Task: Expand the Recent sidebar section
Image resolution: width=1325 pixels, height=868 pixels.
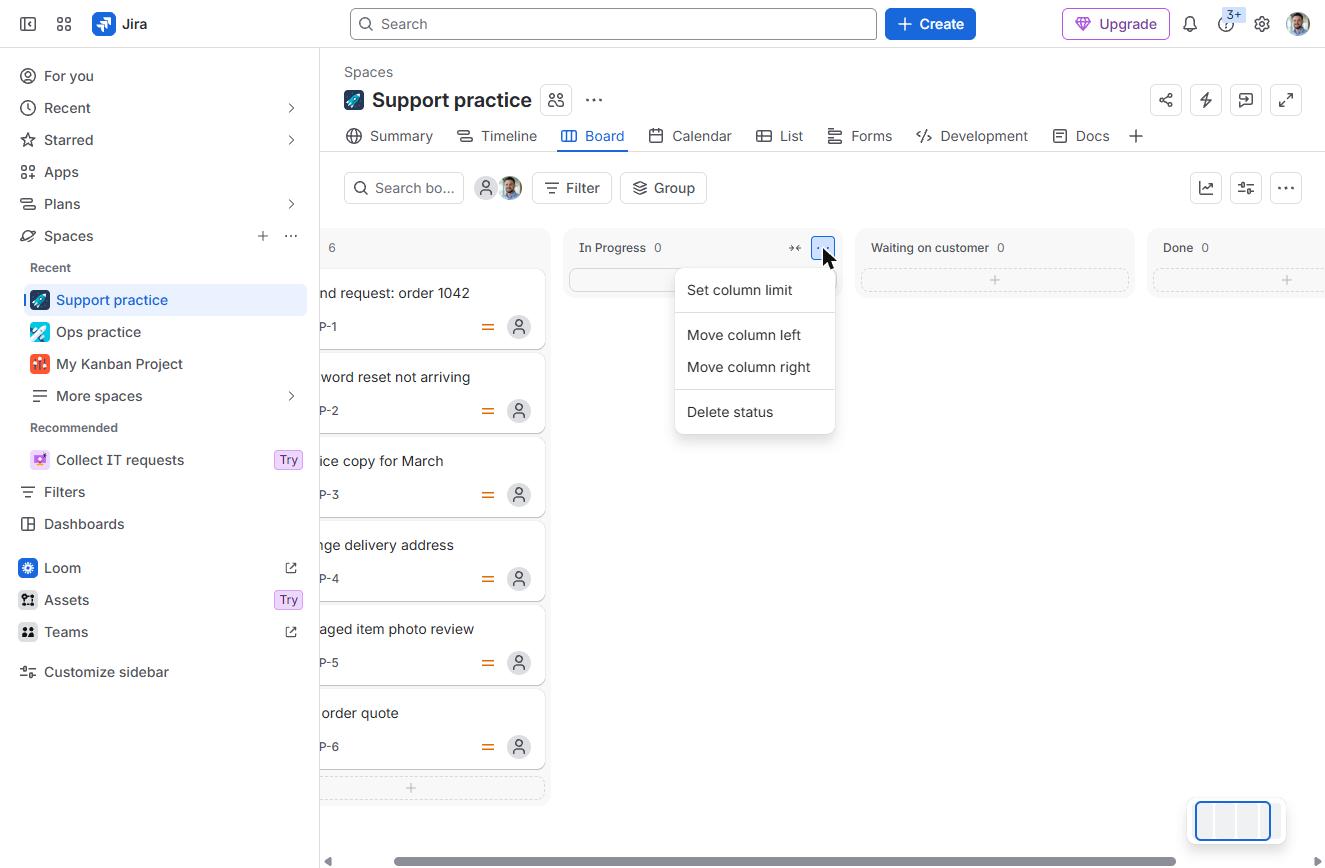Action: pyautogui.click(x=291, y=108)
